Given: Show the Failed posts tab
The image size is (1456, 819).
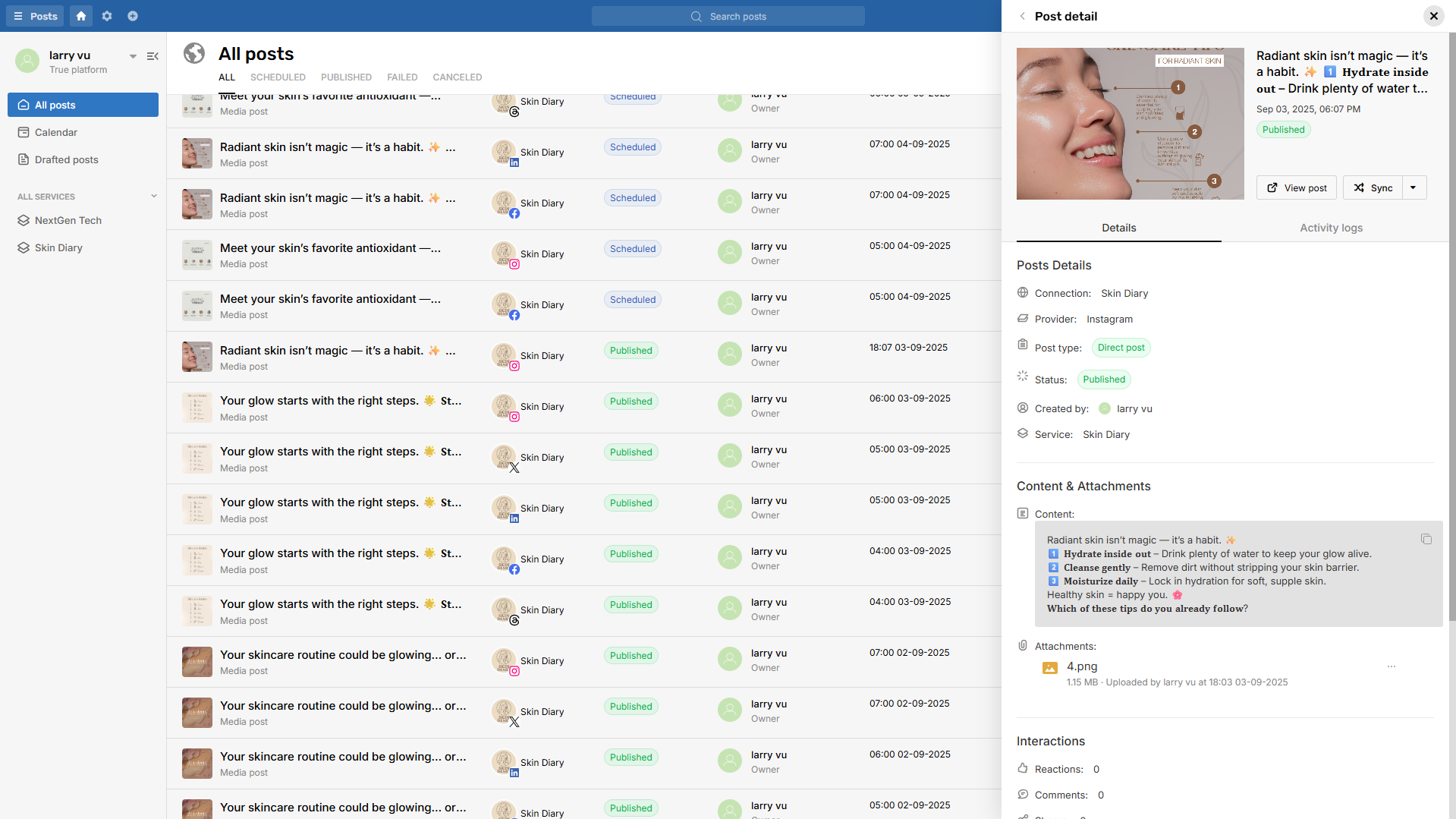Looking at the screenshot, I should click(x=402, y=77).
